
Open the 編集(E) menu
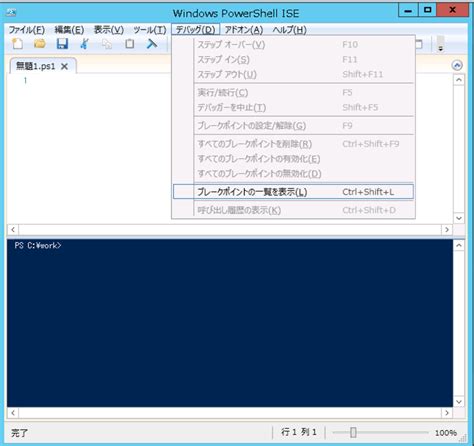[69, 30]
